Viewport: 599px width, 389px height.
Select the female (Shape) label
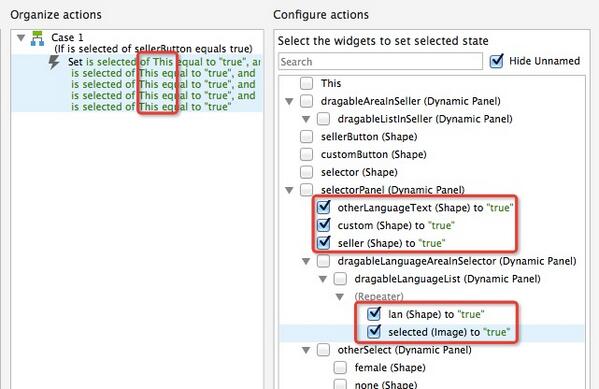390,368
